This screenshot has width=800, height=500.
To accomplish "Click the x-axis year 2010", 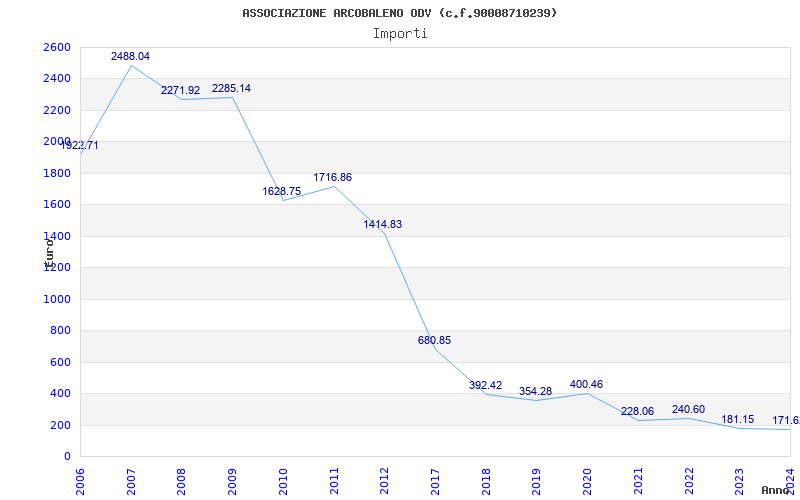I will (x=283, y=482).
